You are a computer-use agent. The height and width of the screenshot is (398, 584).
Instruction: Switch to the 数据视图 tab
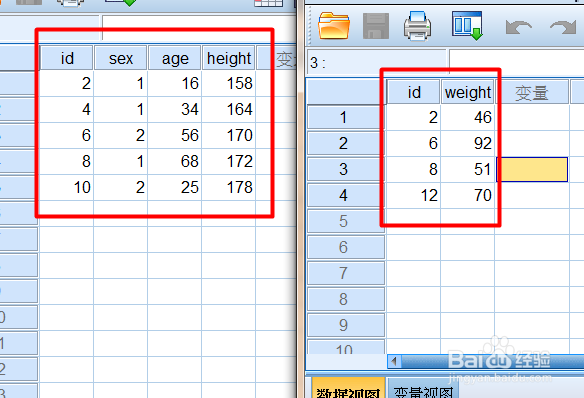348,389
